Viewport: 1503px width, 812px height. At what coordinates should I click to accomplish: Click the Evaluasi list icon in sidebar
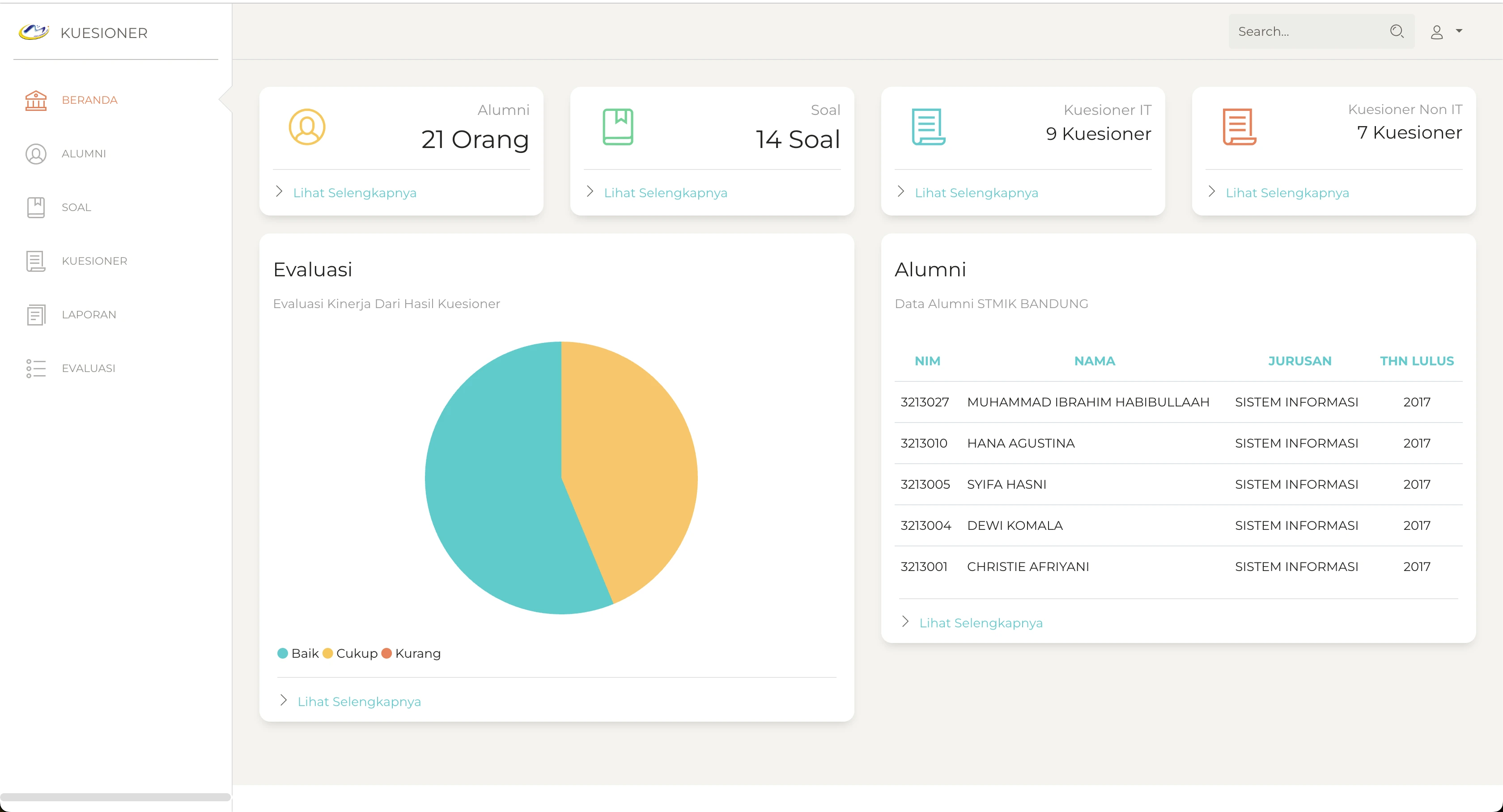pos(36,369)
